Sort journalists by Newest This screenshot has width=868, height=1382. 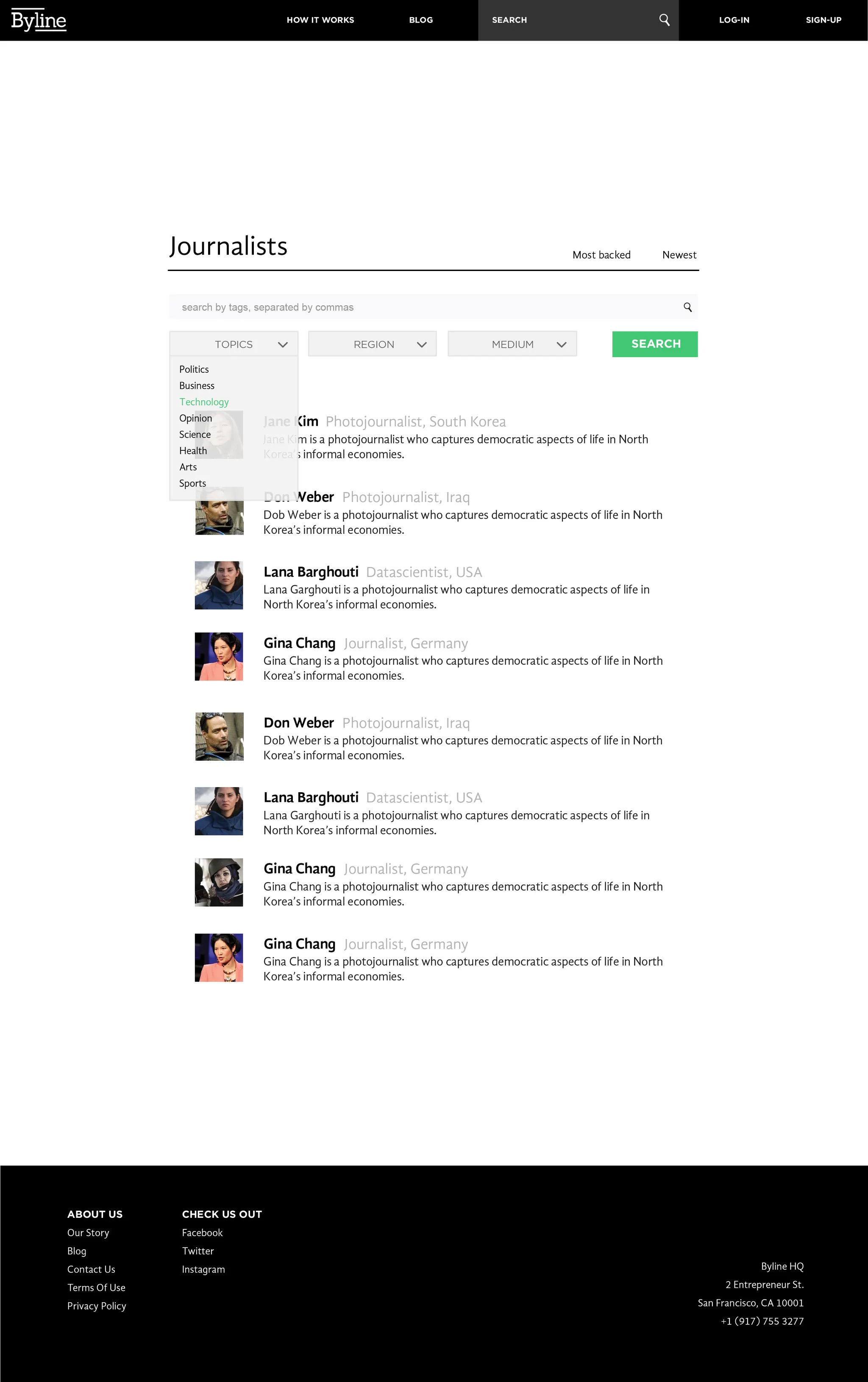pos(679,255)
